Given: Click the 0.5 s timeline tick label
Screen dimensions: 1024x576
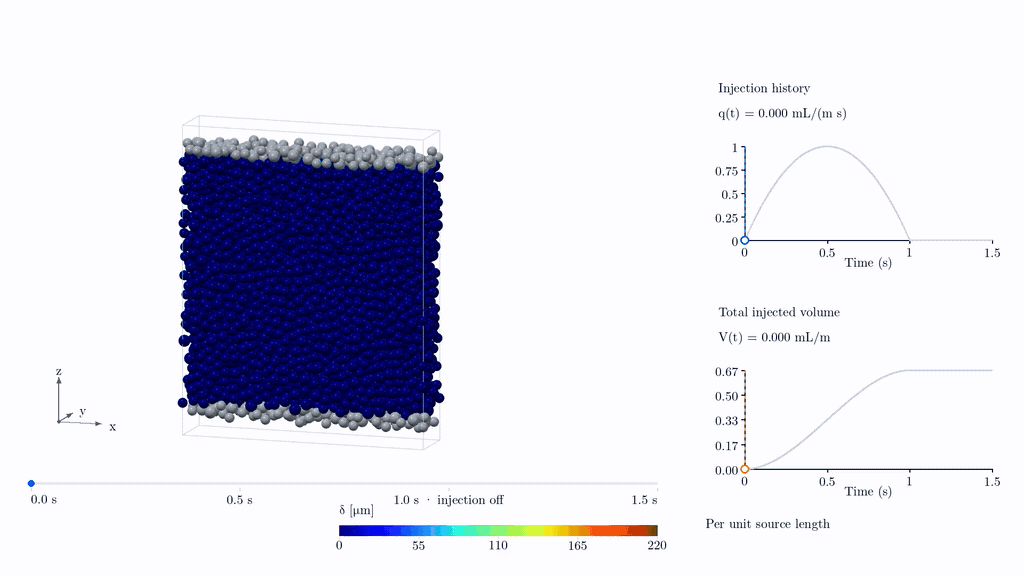Looking at the screenshot, I should (239, 500).
